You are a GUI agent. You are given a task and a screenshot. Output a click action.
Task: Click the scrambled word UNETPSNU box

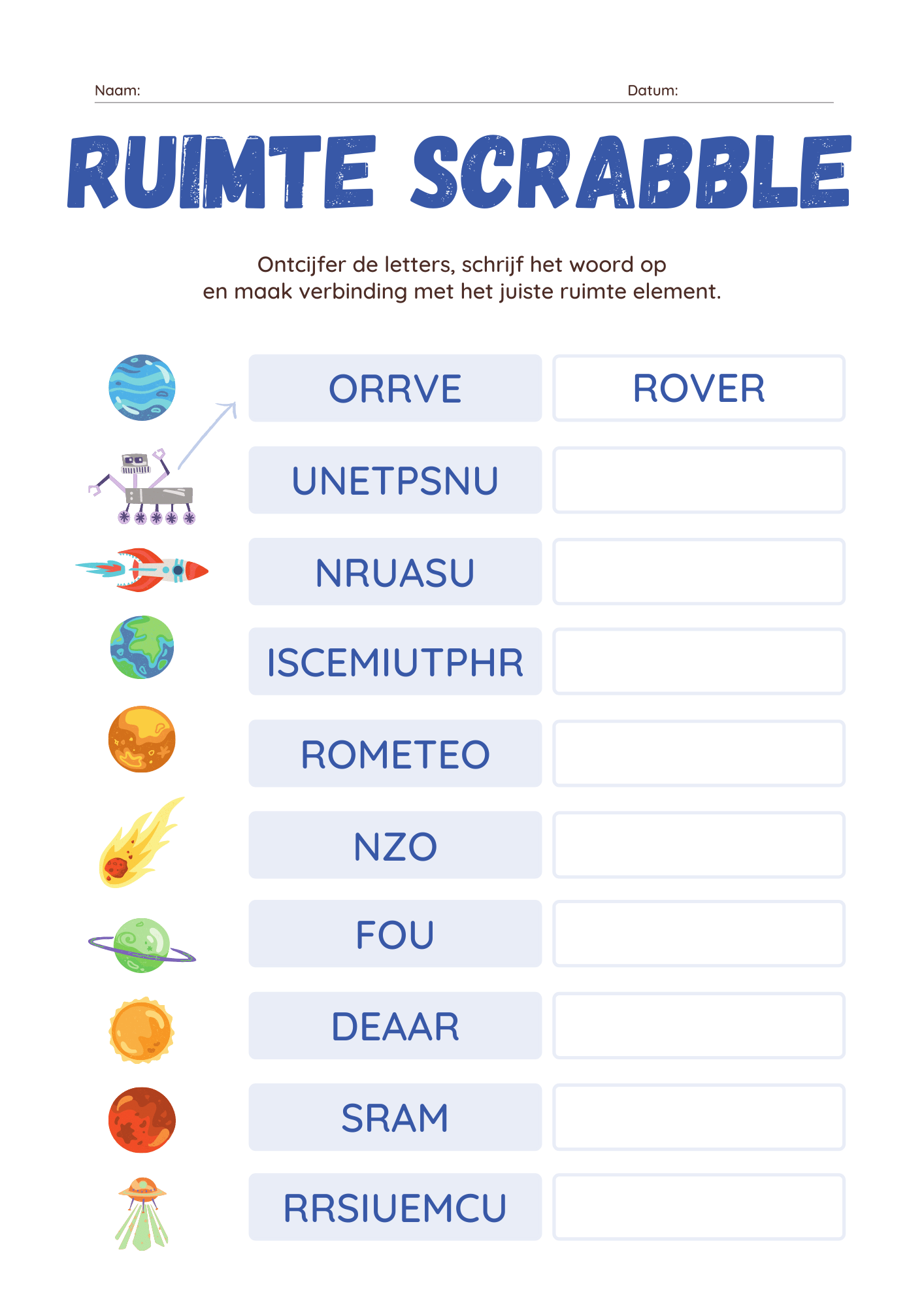tap(395, 480)
